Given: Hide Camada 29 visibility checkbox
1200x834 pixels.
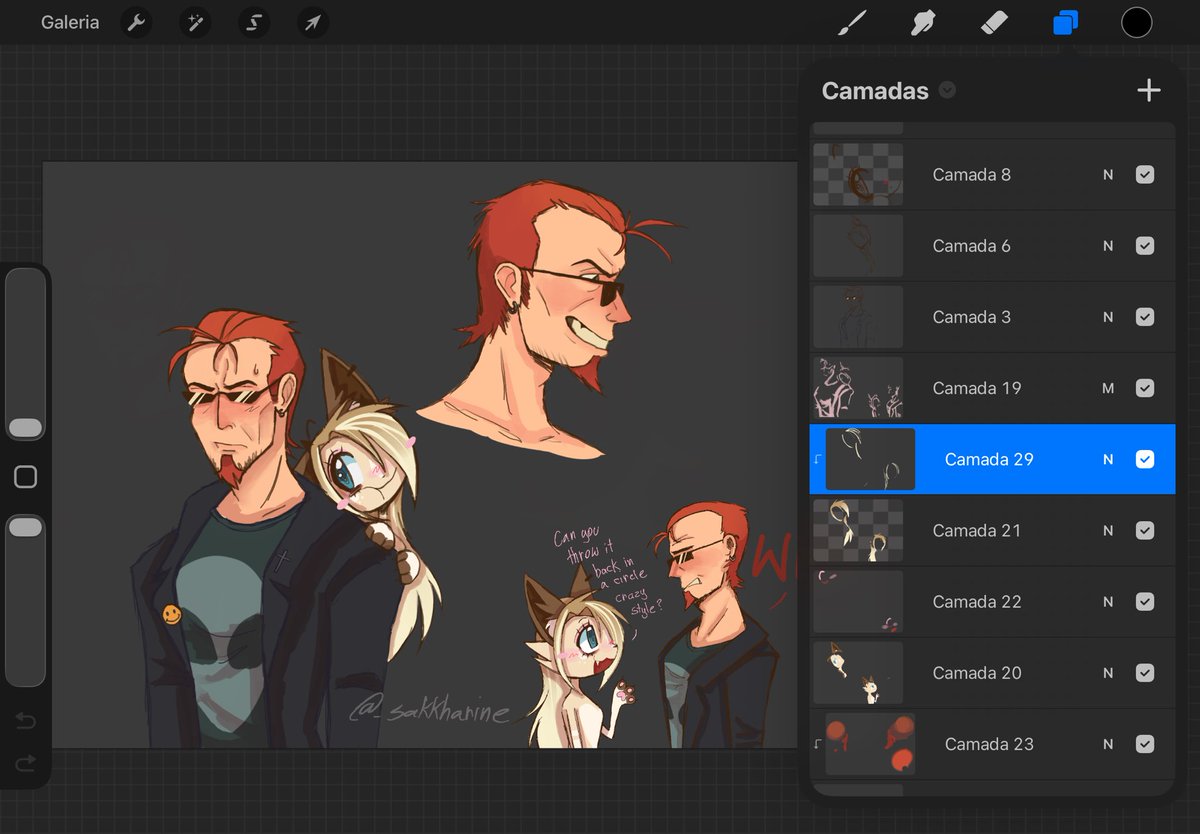Looking at the screenshot, I should coord(1145,459).
